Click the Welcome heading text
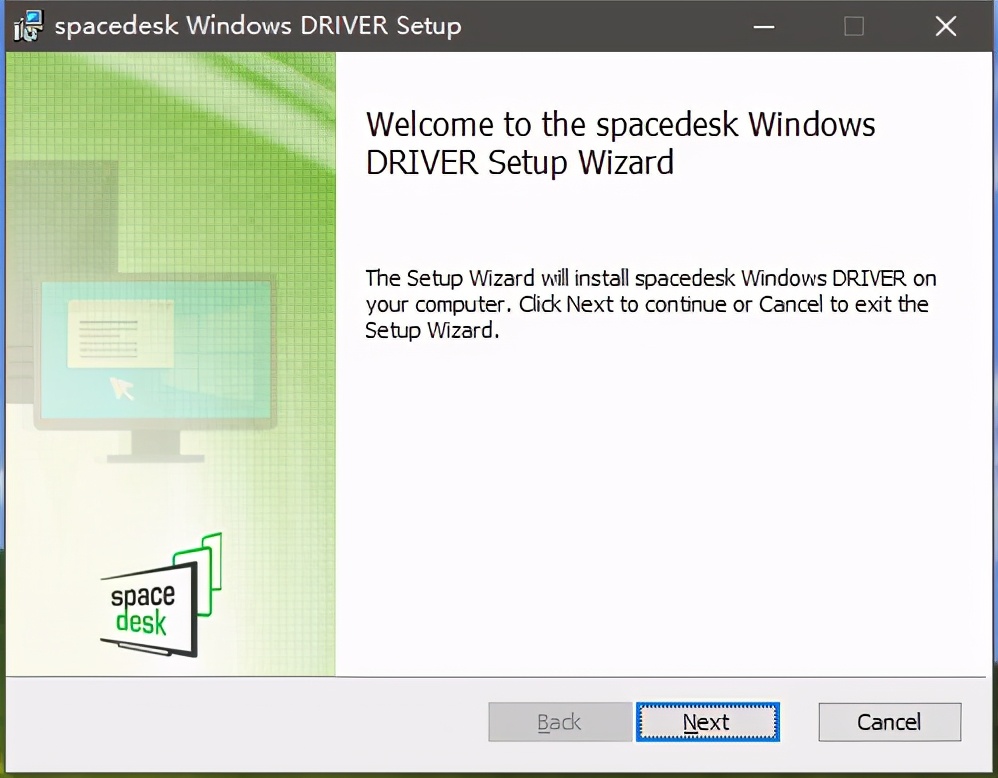The width and height of the screenshot is (998, 778). click(620, 142)
